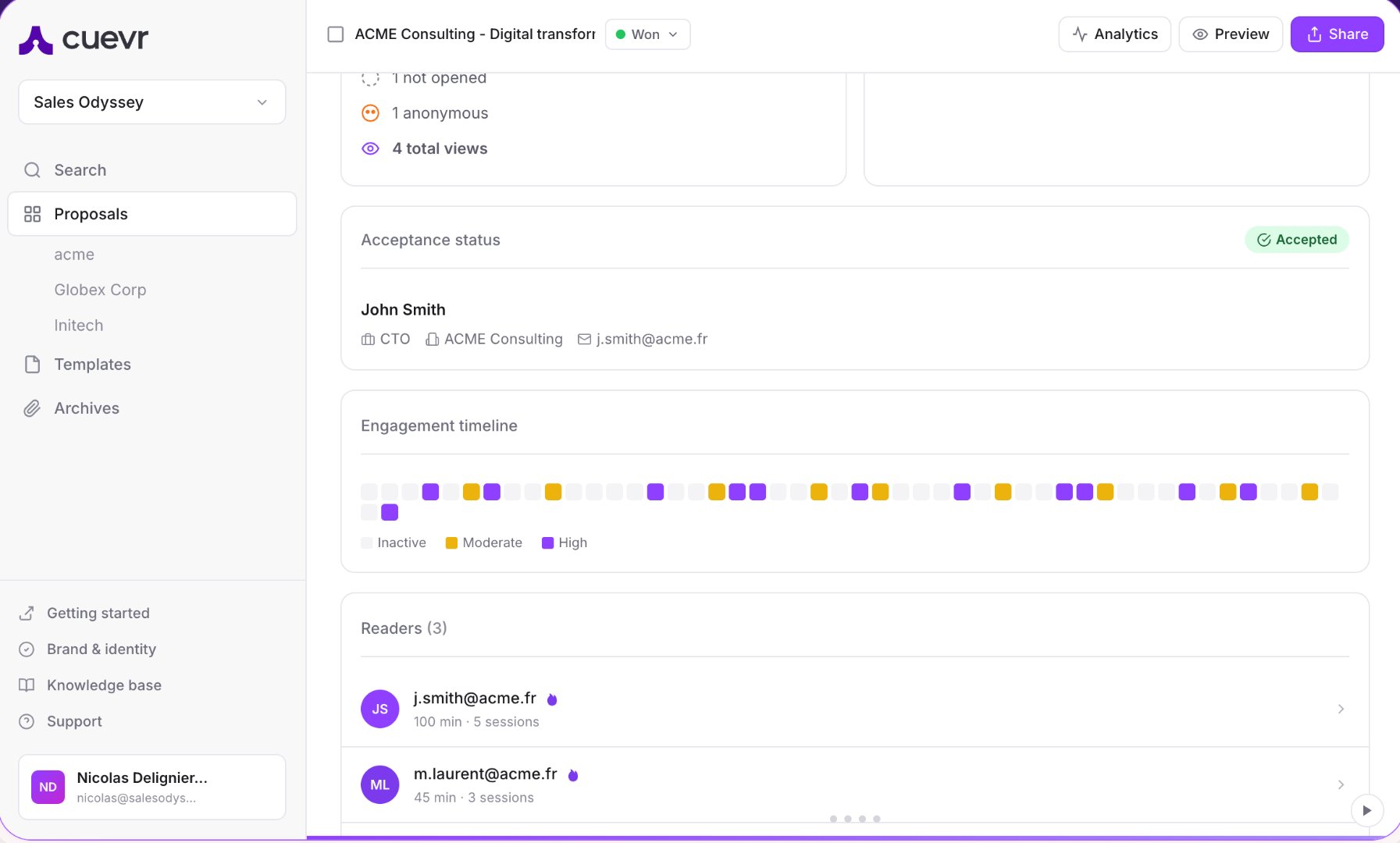This screenshot has width=1400, height=843.
Task: Click the purple Share button
Action: 1337,34
